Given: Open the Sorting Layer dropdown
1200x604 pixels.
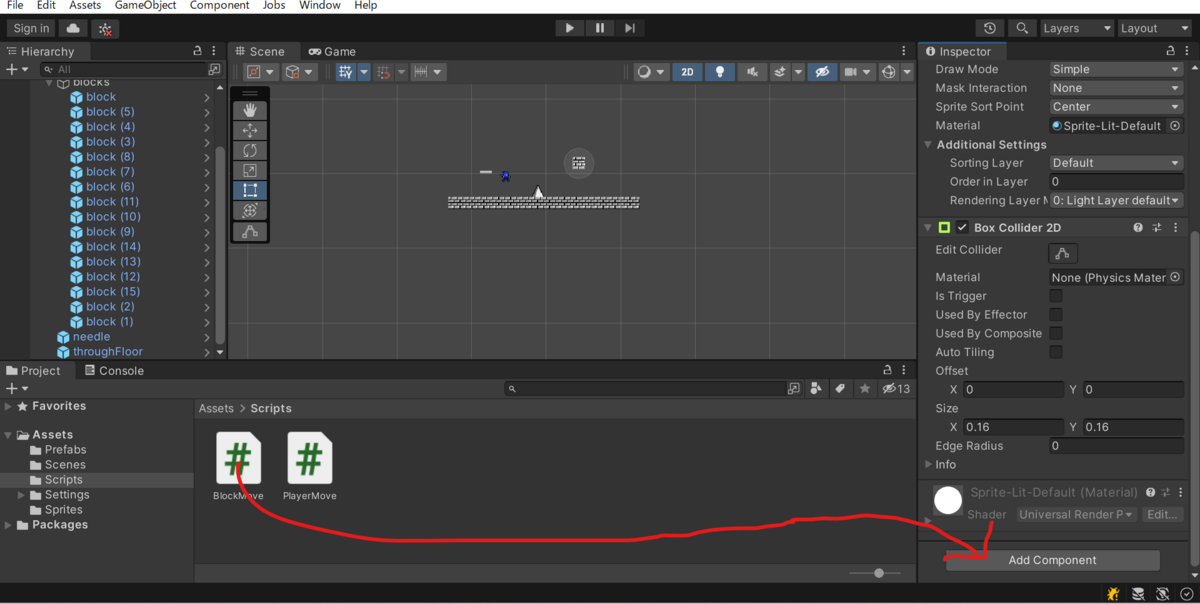Looking at the screenshot, I should (x=1115, y=162).
